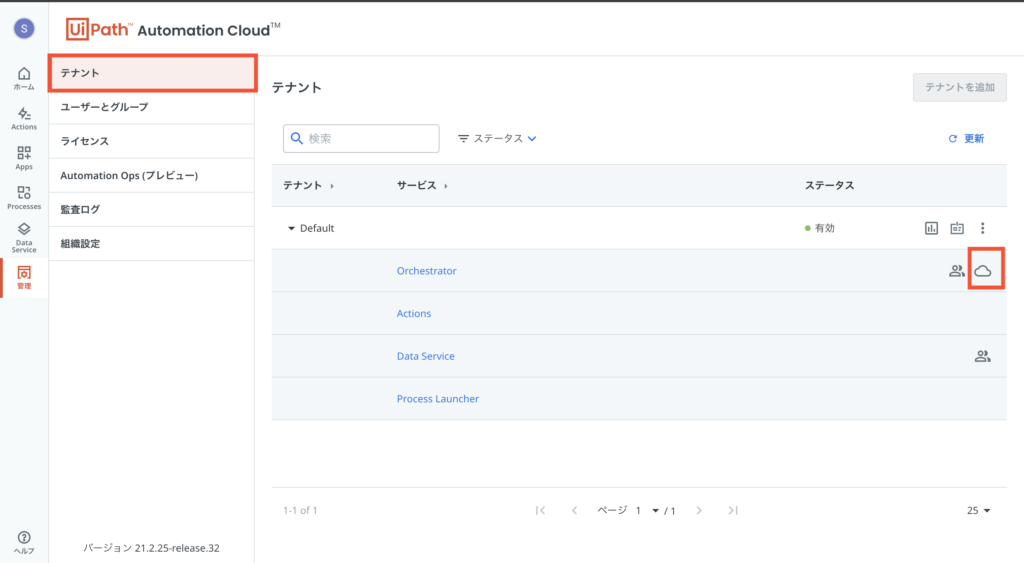Click the 1-1 of 1 count
Viewport: 1024px width, 563px height.
(x=300, y=510)
